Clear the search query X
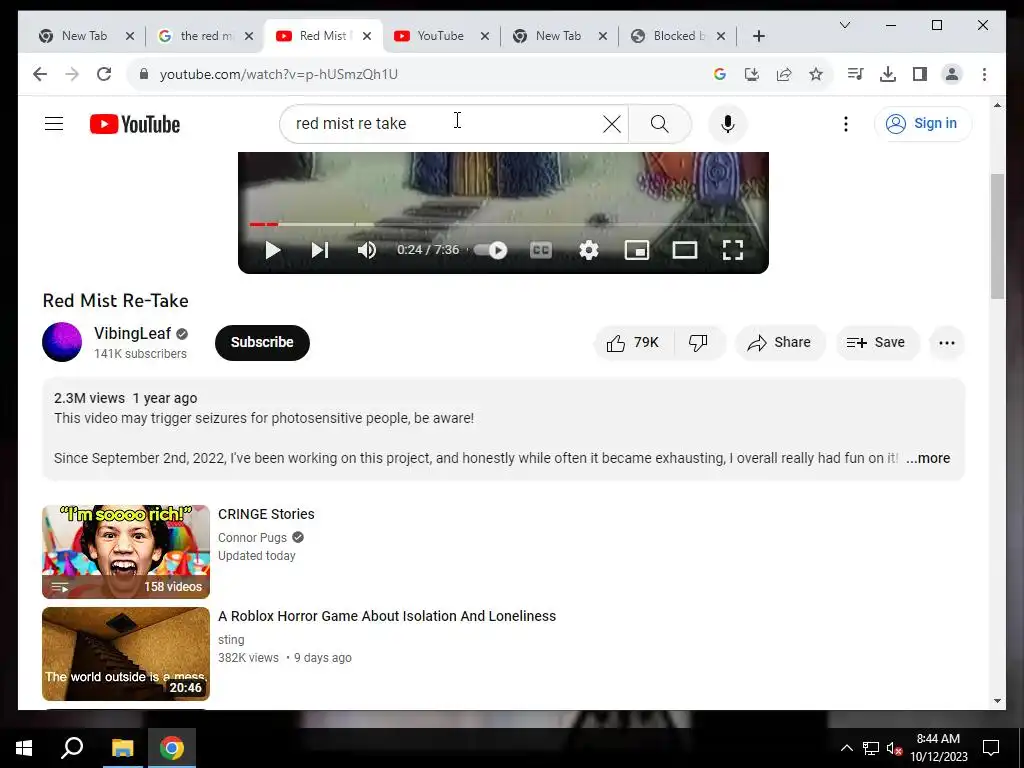This screenshot has width=1024, height=768. pyautogui.click(x=611, y=123)
